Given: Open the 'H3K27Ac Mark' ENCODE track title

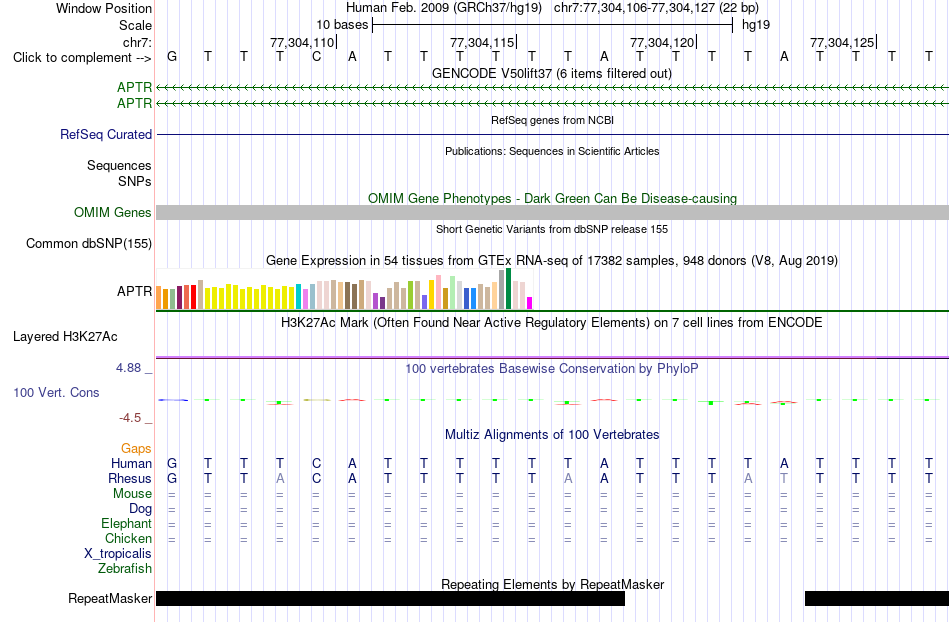Looking at the screenshot, I should (x=551, y=323).
